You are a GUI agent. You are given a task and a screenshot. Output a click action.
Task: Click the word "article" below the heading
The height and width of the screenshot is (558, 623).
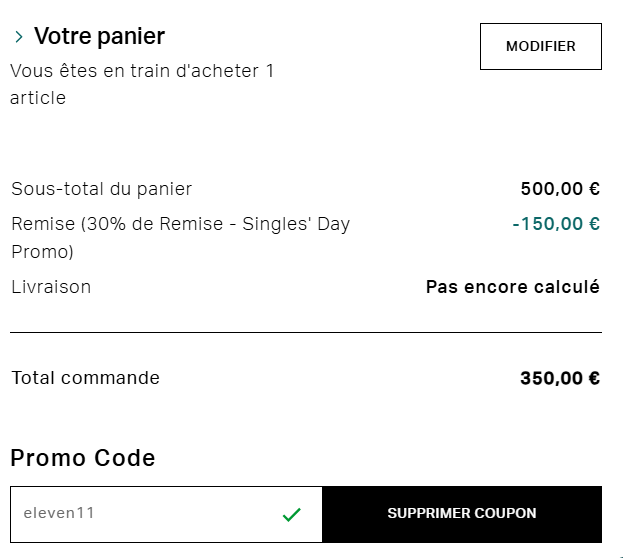coord(38,98)
